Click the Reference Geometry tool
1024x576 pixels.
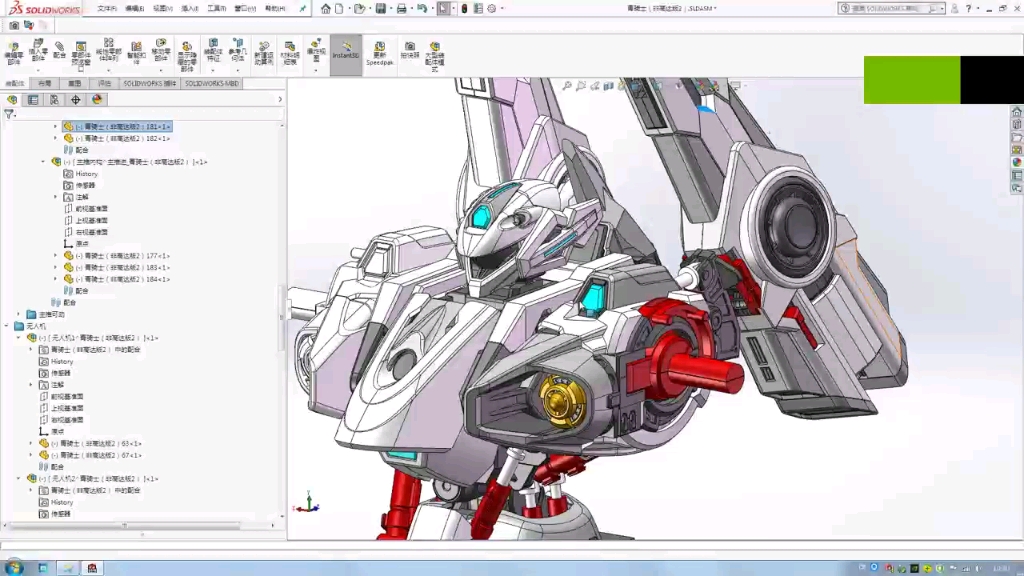[x=238, y=51]
